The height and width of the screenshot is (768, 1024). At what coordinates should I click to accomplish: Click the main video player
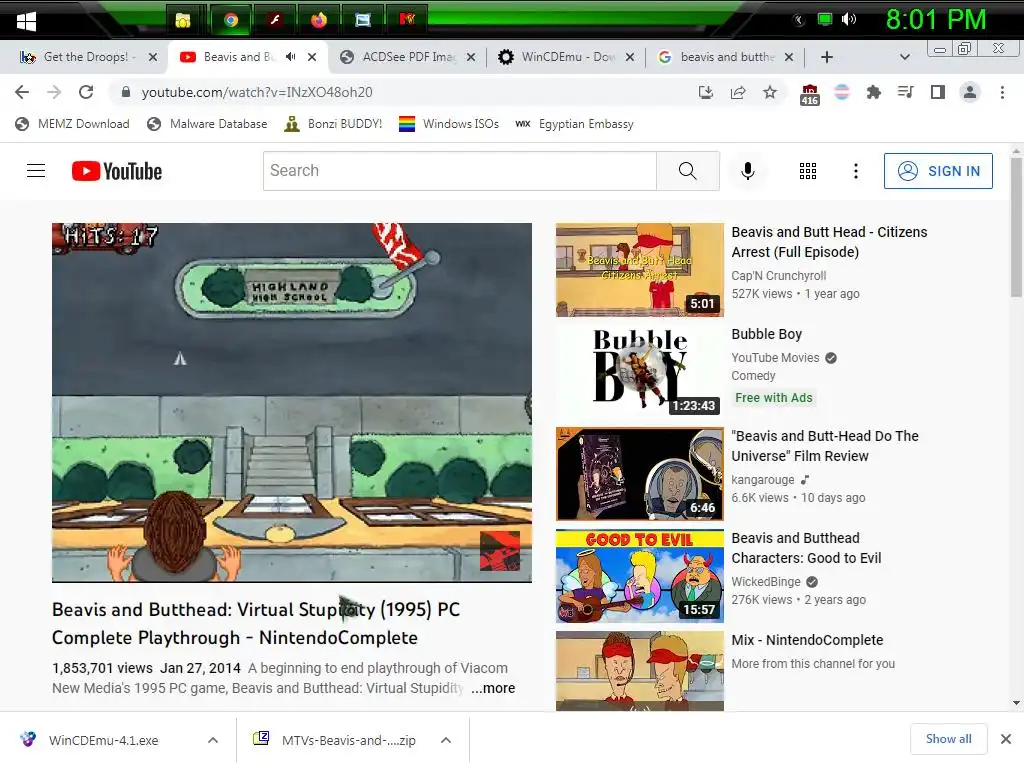[292, 402]
